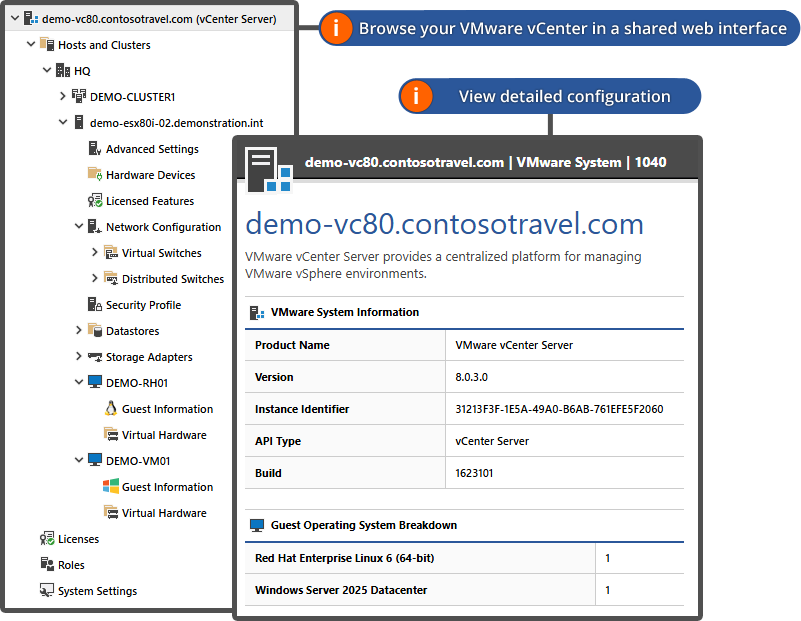Select the Advanced Settings tree item
Viewport: 801px width, 621px height.
pyautogui.click(x=152, y=149)
